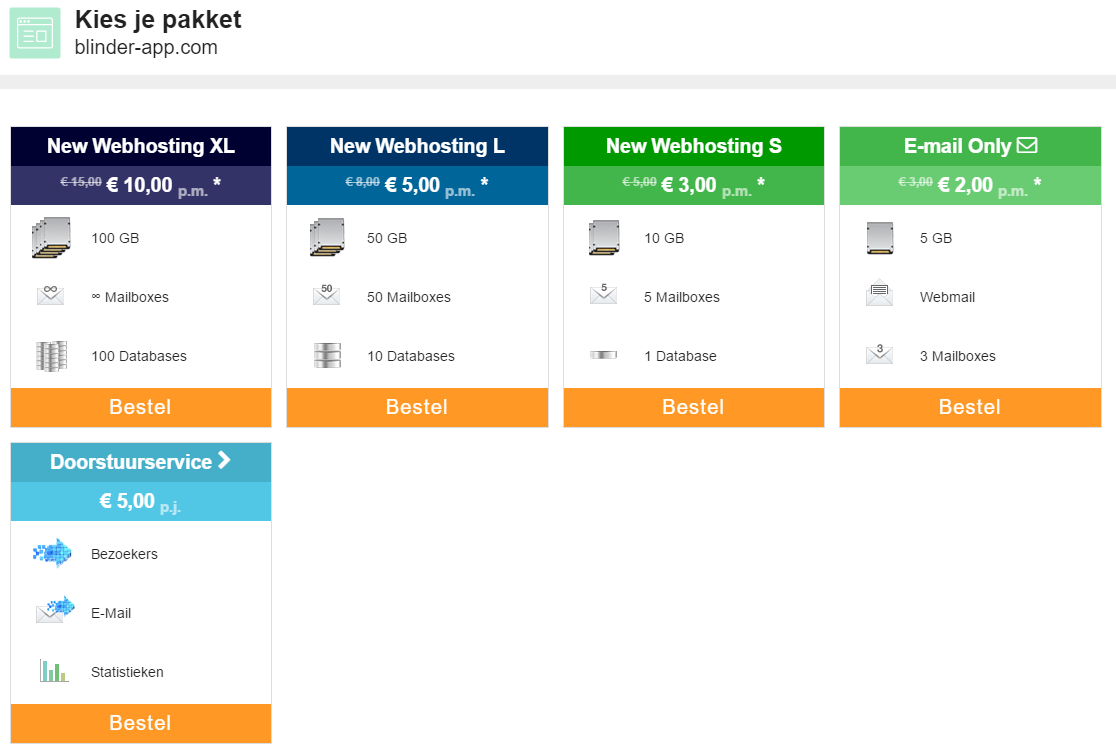
Task: Click the Bezoekers blue arrow icon
Action: 52,553
